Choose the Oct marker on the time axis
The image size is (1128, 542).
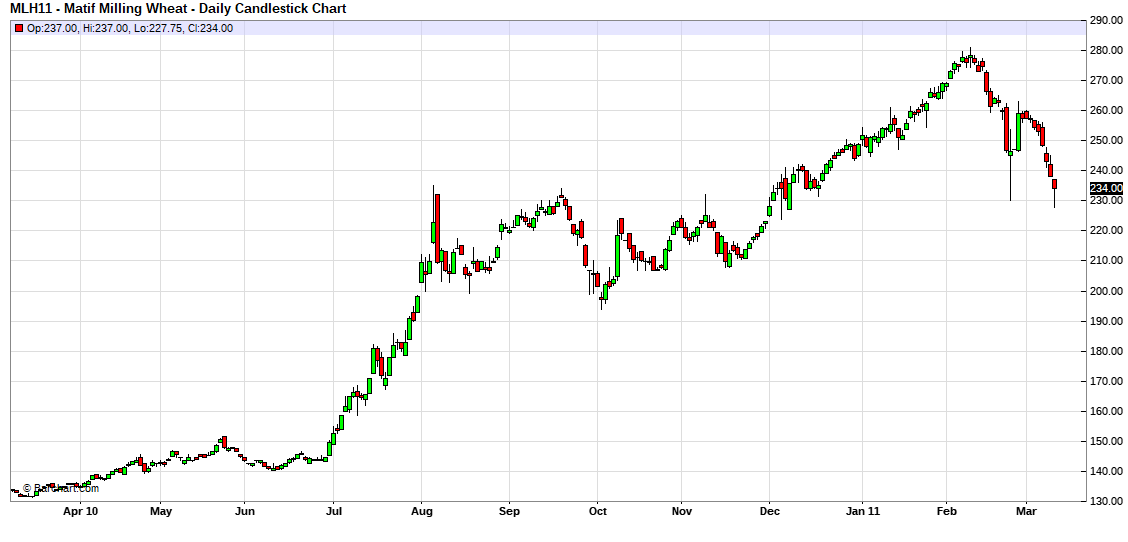point(597,511)
